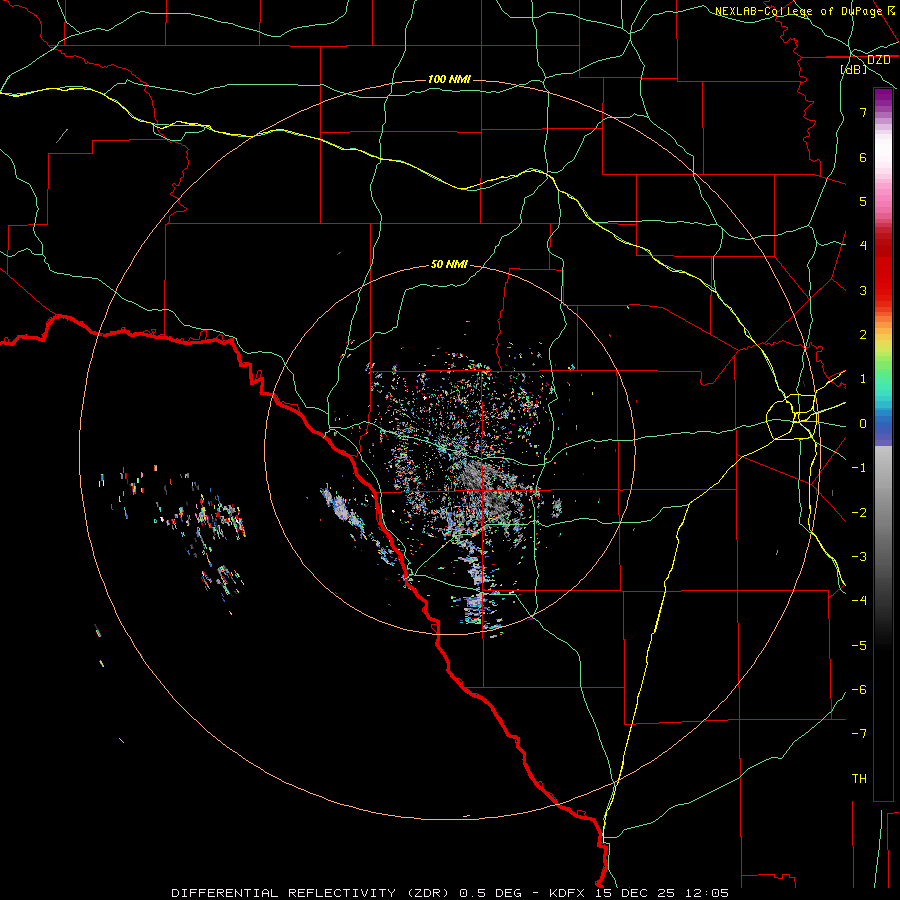Click the "TH" threshold label on the scale

click(x=859, y=779)
